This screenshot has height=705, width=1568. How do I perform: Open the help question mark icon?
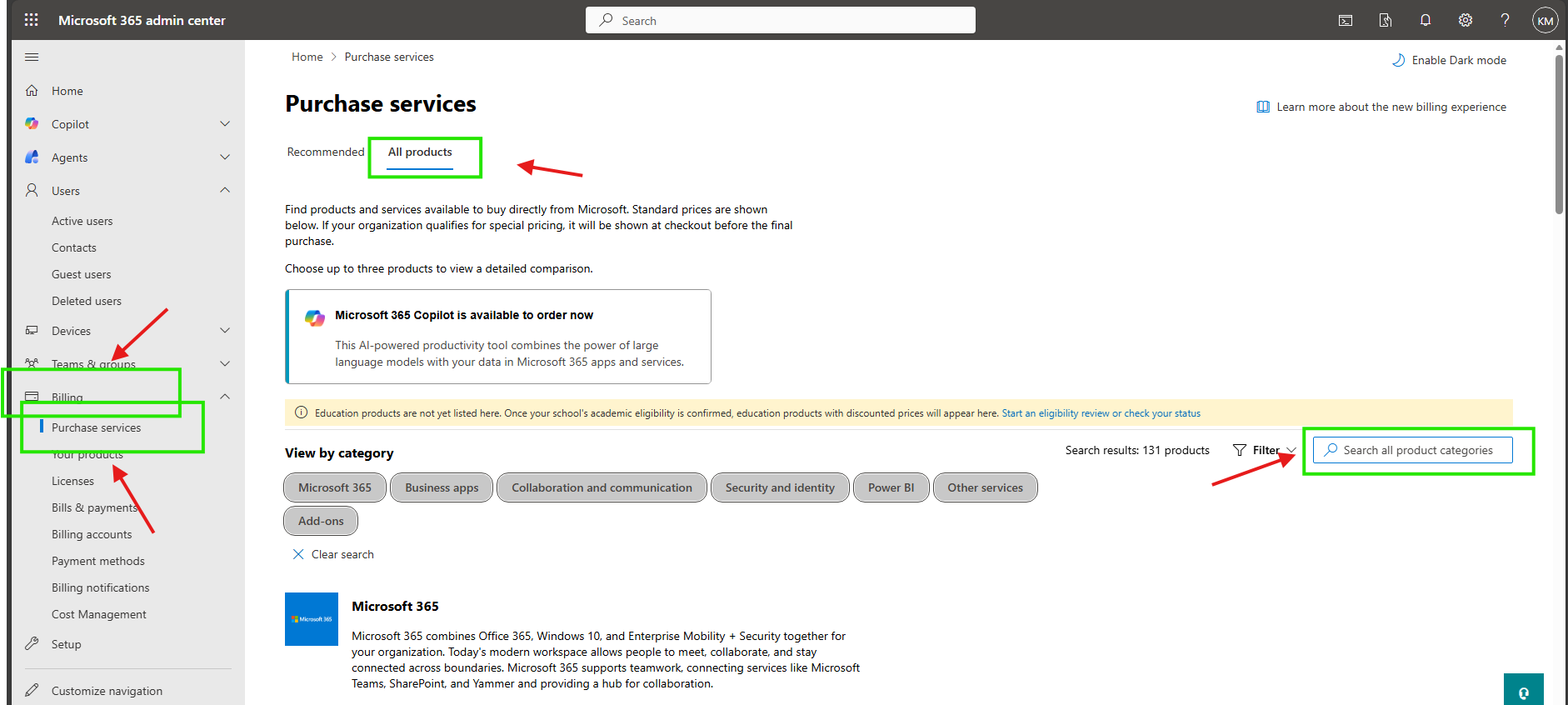pos(1506,20)
